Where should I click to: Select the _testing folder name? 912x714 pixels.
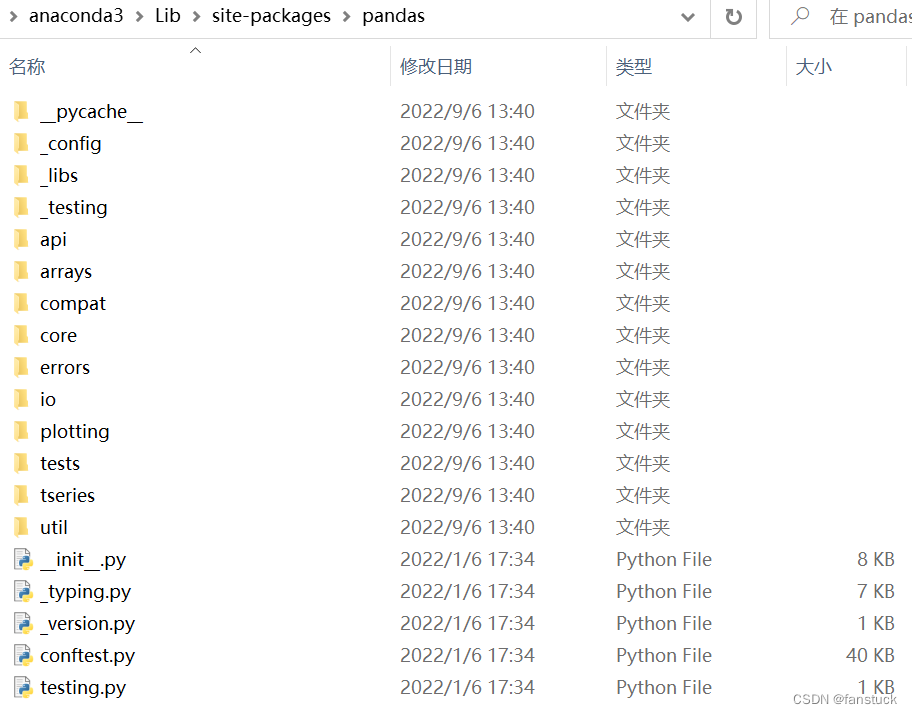[74, 208]
